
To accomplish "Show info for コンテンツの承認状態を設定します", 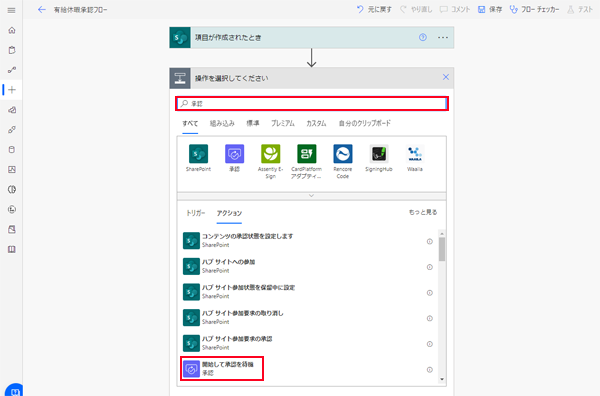I will click(x=430, y=241).
